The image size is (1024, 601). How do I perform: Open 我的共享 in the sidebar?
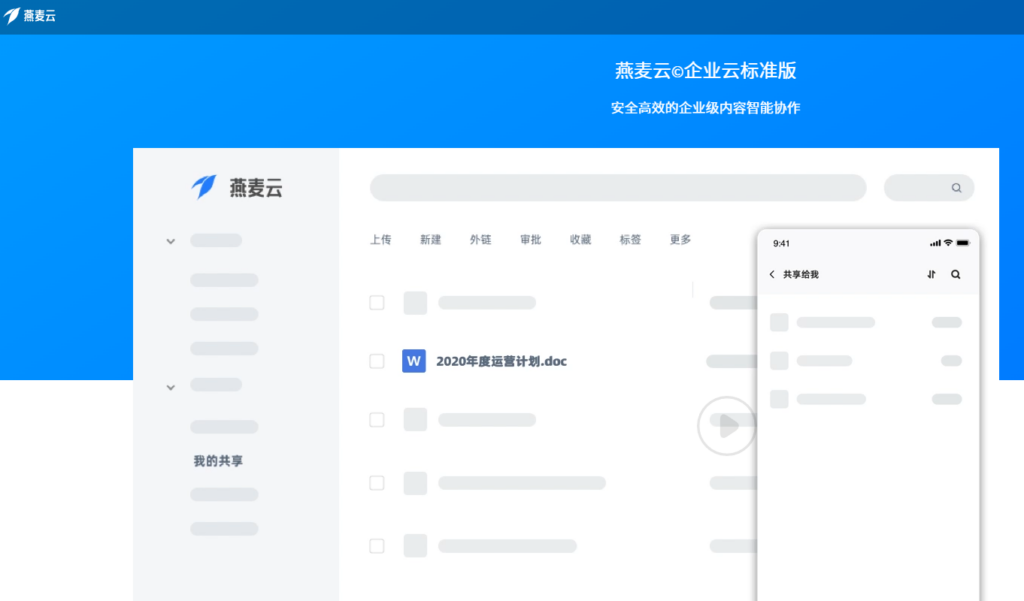[218, 461]
